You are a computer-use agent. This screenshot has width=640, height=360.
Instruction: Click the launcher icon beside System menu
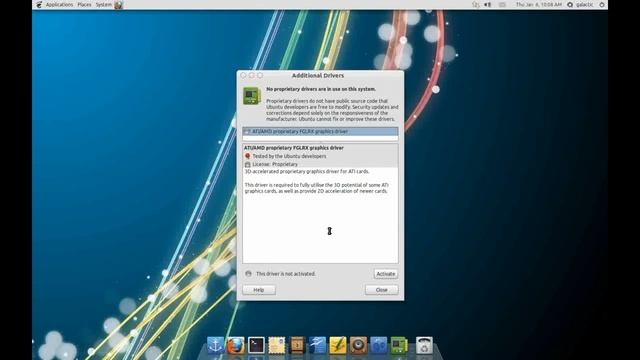118,5
